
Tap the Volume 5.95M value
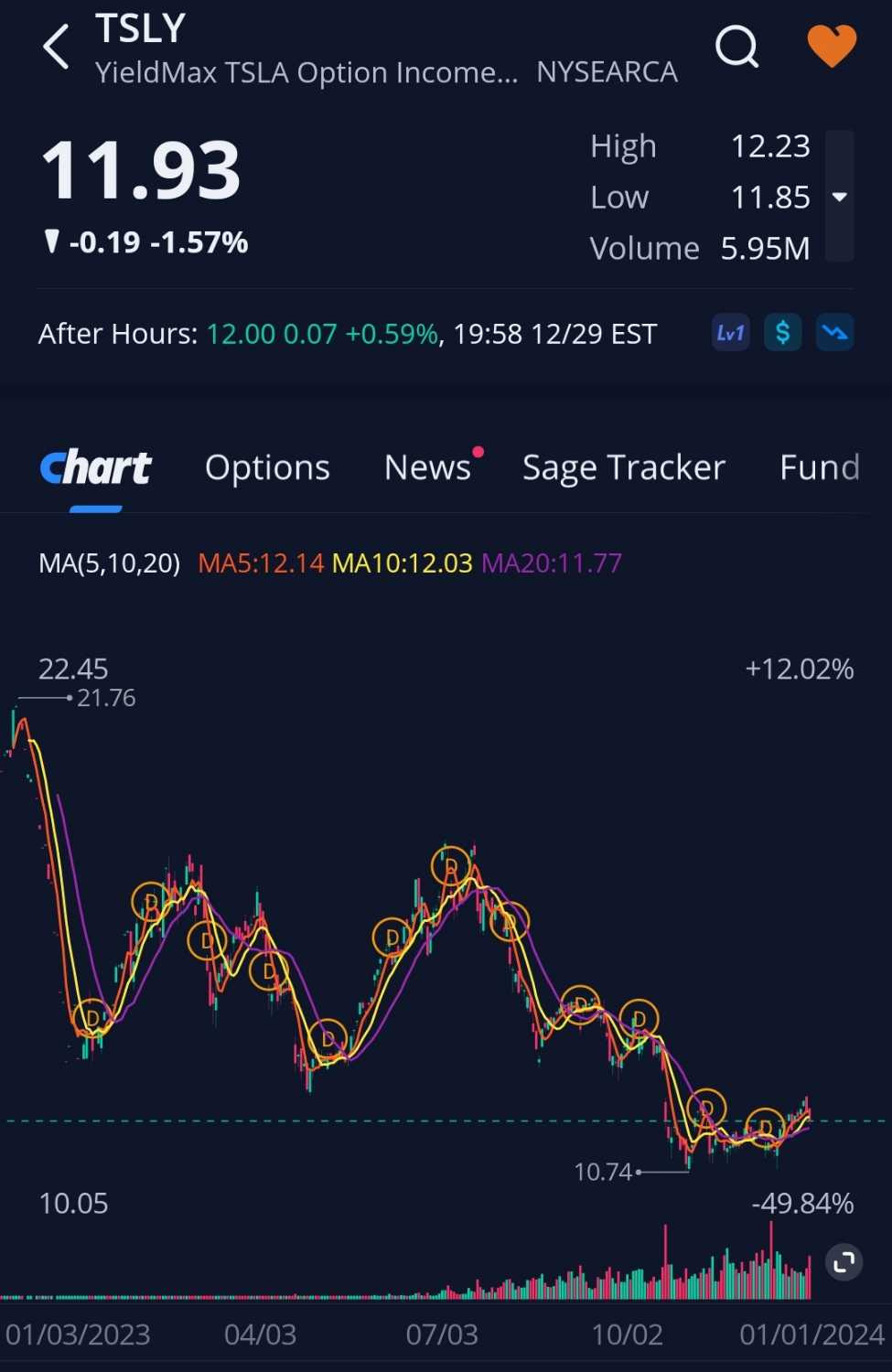(765, 249)
